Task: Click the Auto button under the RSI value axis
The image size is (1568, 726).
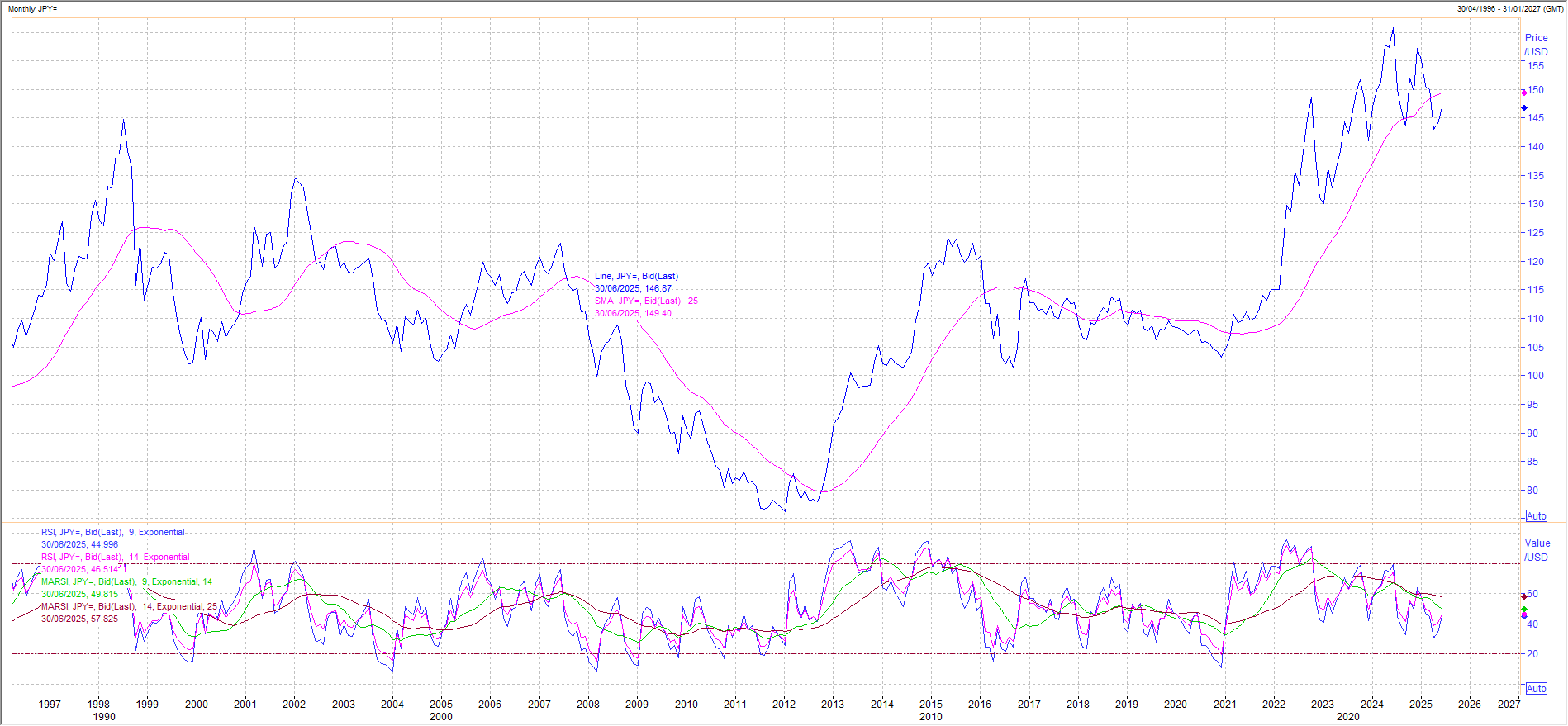Action: pyautogui.click(x=1537, y=689)
